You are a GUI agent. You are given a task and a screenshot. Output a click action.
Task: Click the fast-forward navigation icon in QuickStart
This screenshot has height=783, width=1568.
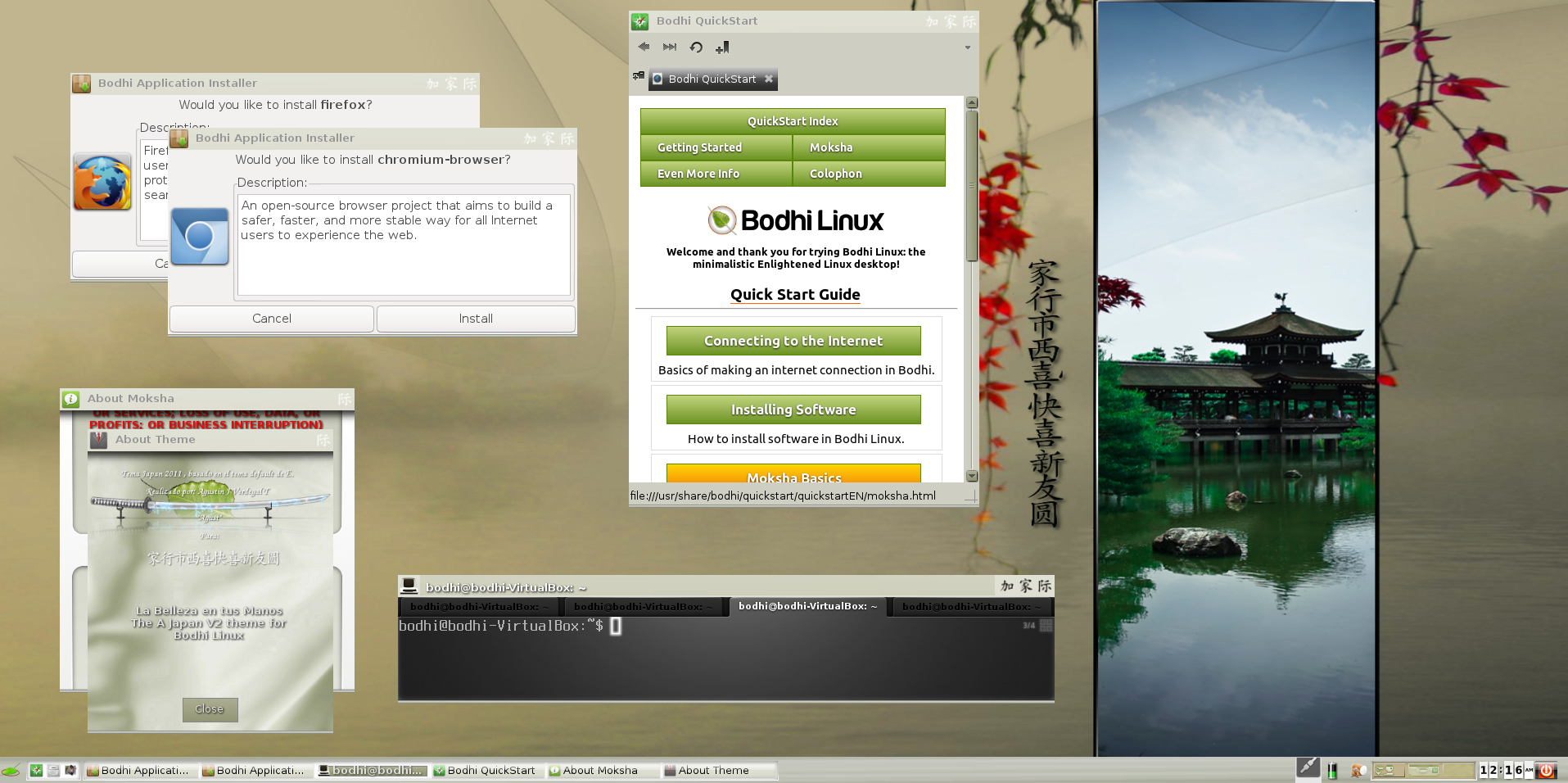coord(670,48)
